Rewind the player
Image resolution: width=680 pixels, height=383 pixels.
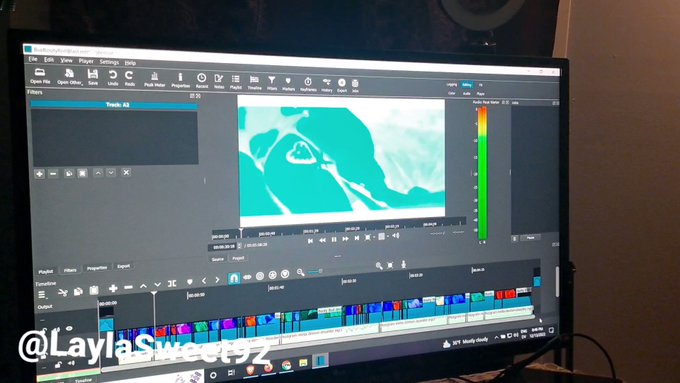[x=322, y=240]
